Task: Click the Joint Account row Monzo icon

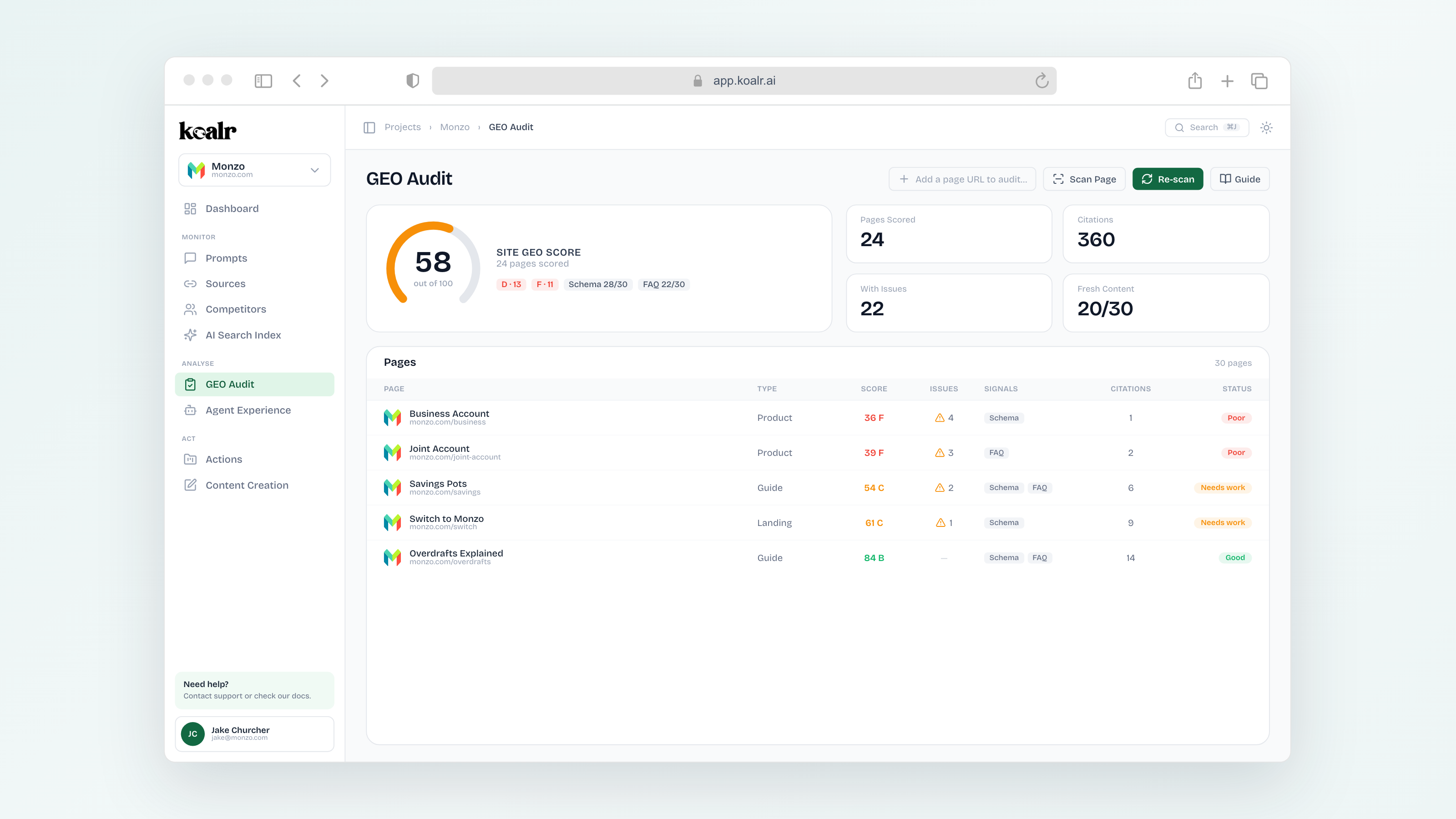Action: click(392, 453)
